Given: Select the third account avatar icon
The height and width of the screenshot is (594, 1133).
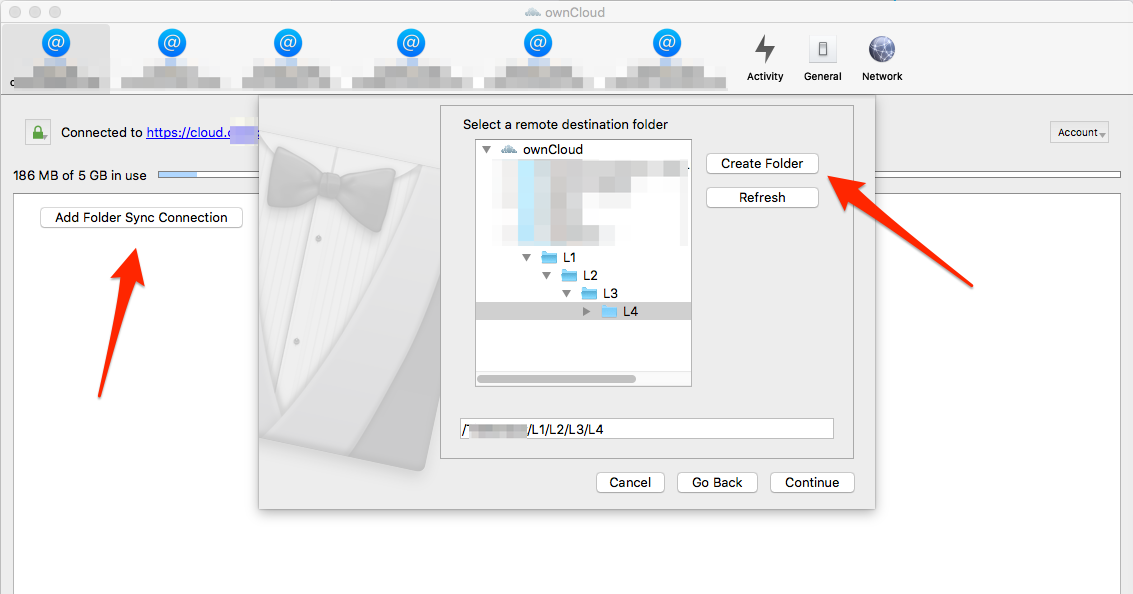Looking at the screenshot, I should 287,42.
